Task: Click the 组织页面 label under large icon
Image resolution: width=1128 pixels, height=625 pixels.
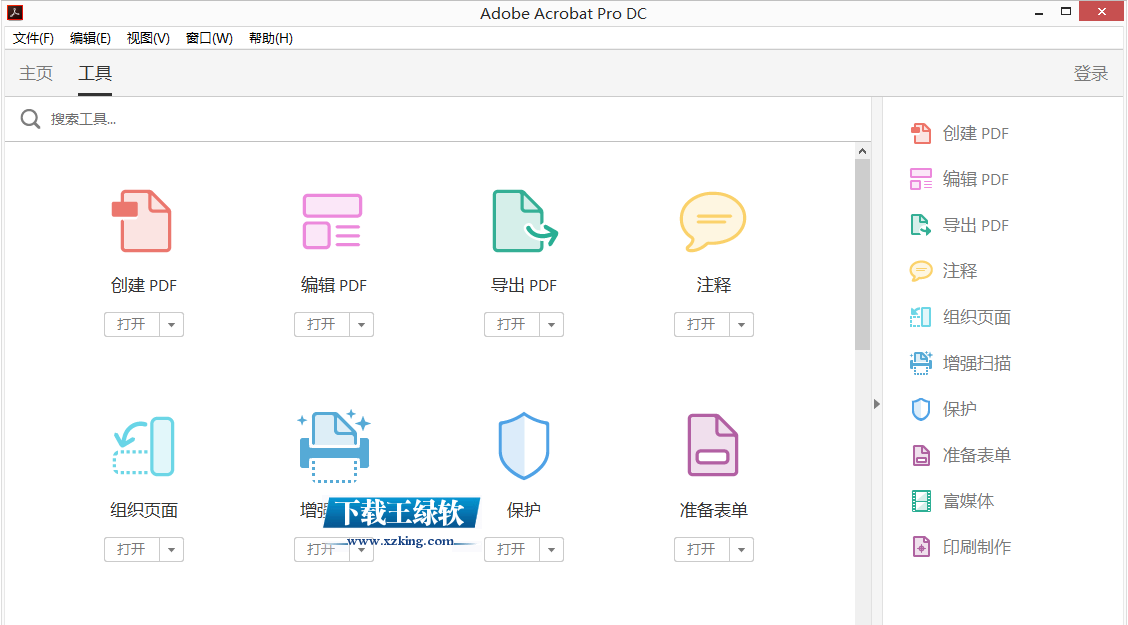Action: tap(144, 510)
